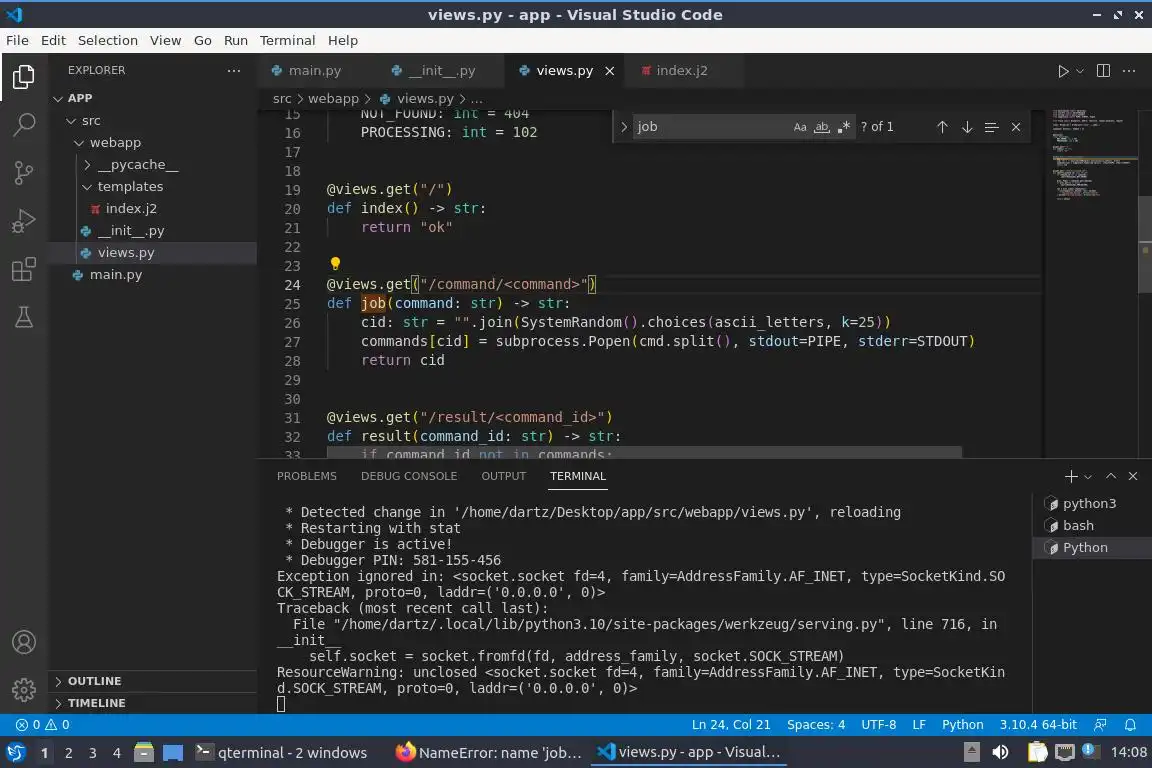The height and width of the screenshot is (768, 1152).
Task: Click the webapp breadcrumb segment
Action: point(333,98)
